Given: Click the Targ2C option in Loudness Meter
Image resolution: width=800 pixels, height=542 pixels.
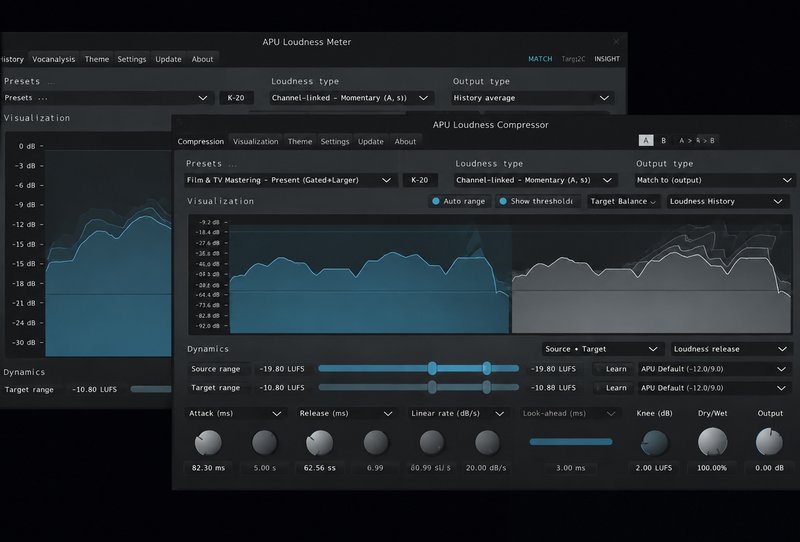Looking at the screenshot, I should point(573,59).
